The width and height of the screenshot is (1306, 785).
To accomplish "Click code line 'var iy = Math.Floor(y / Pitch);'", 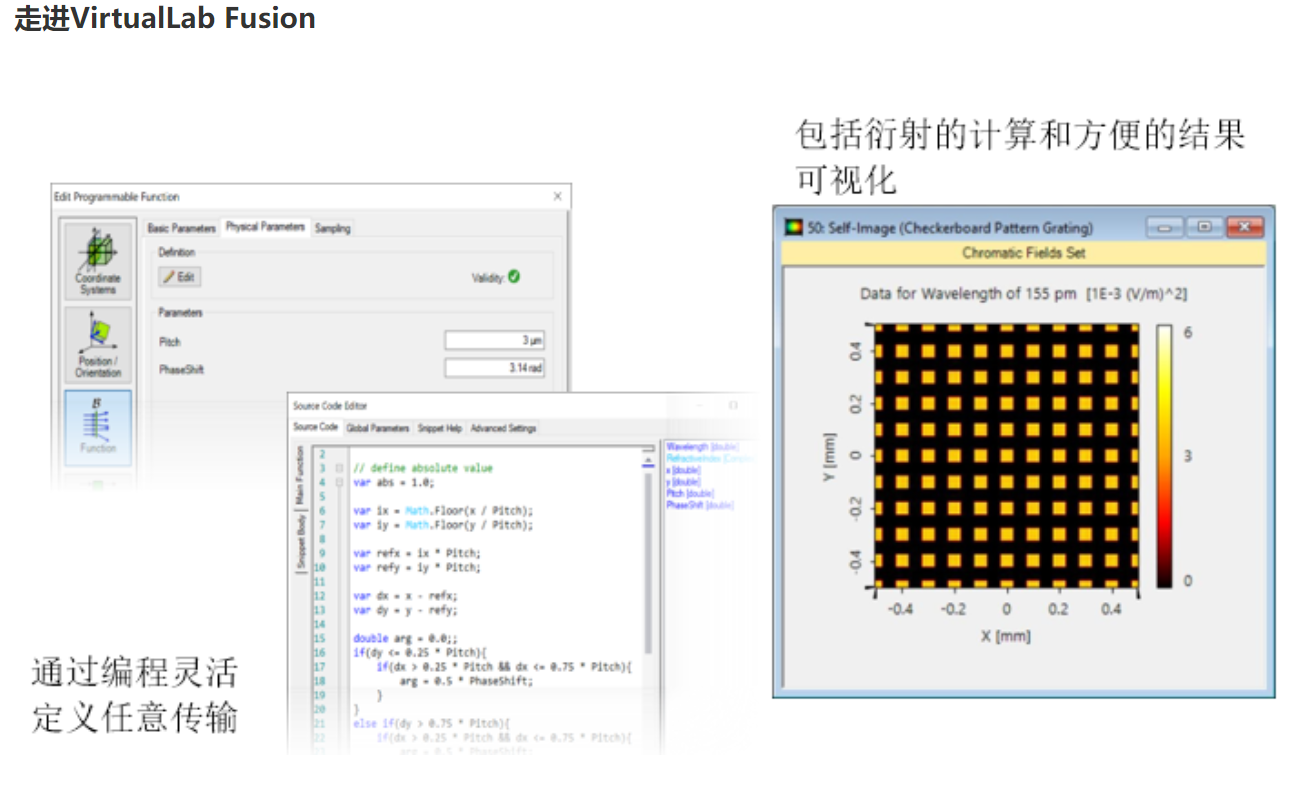I will click(x=443, y=524).
